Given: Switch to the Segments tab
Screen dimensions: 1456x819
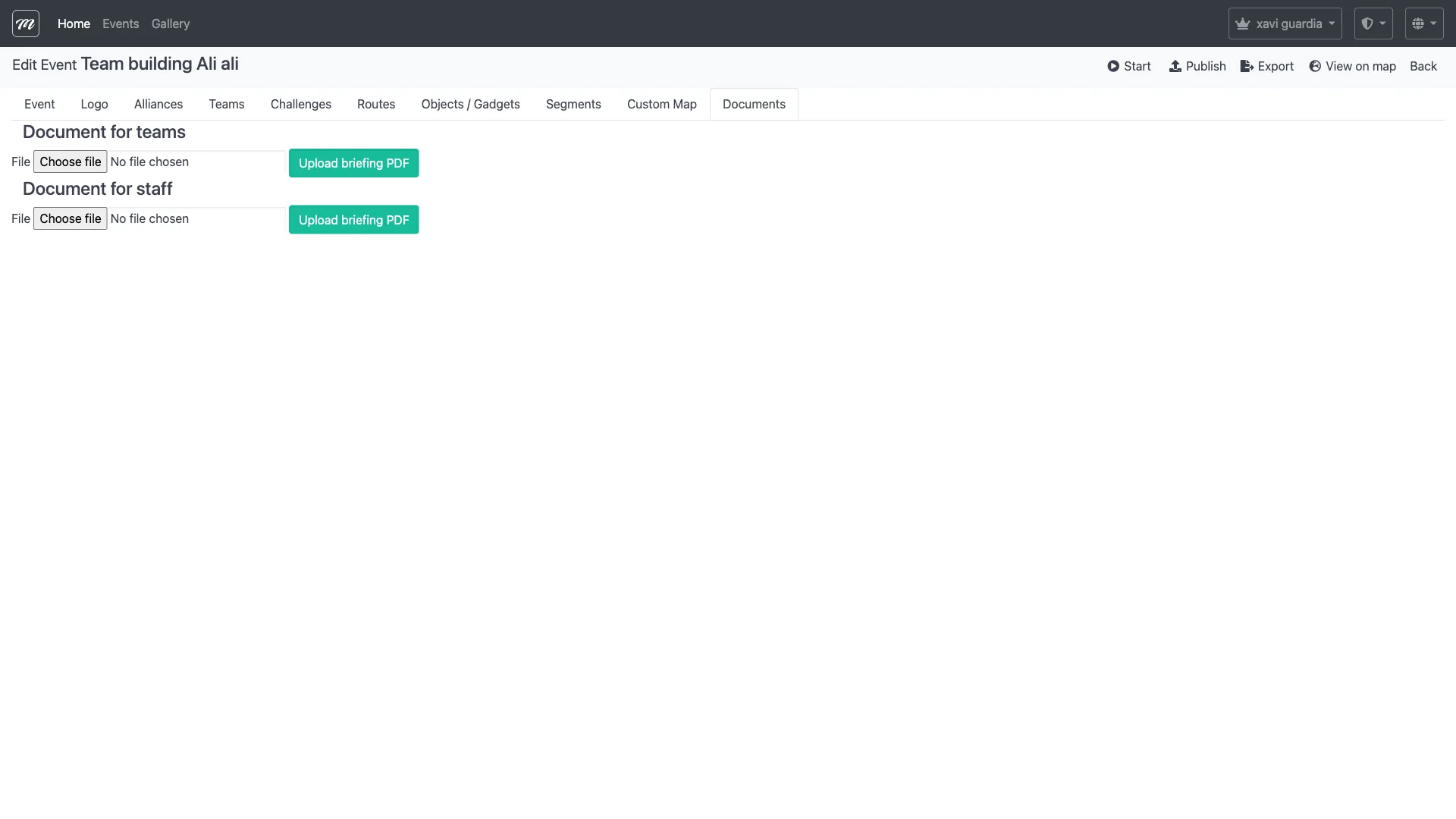Looking at the screenshot, I should (x=573, y=104).
